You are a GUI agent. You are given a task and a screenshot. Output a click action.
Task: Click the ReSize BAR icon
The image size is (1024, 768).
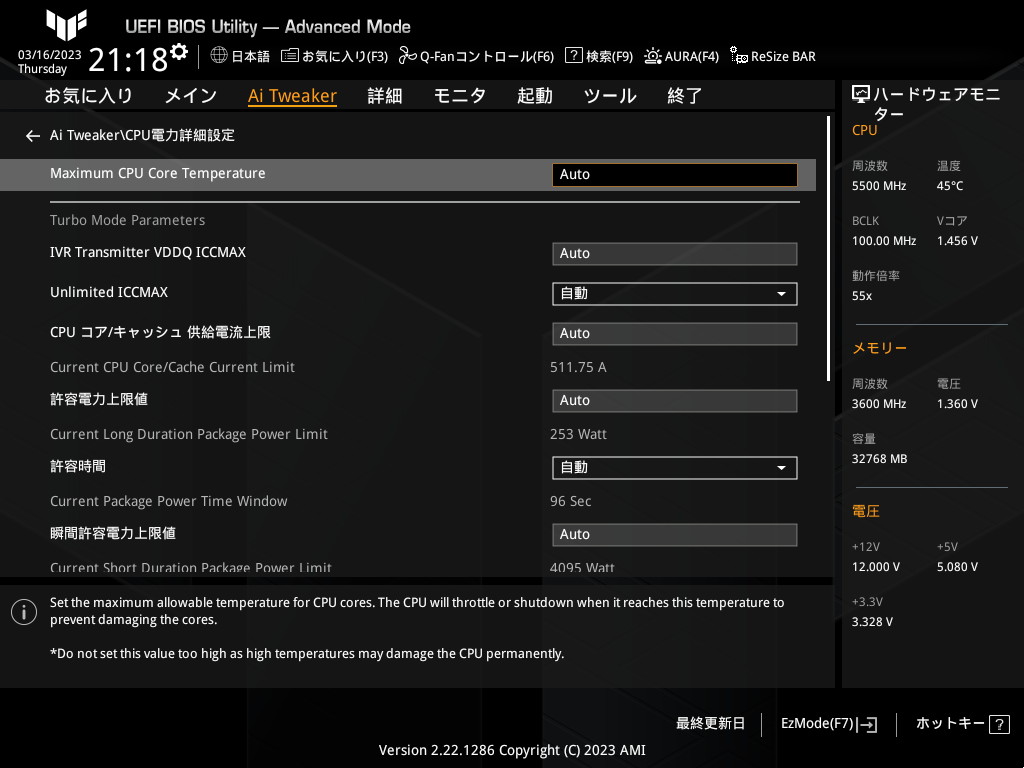coord(739,56)
